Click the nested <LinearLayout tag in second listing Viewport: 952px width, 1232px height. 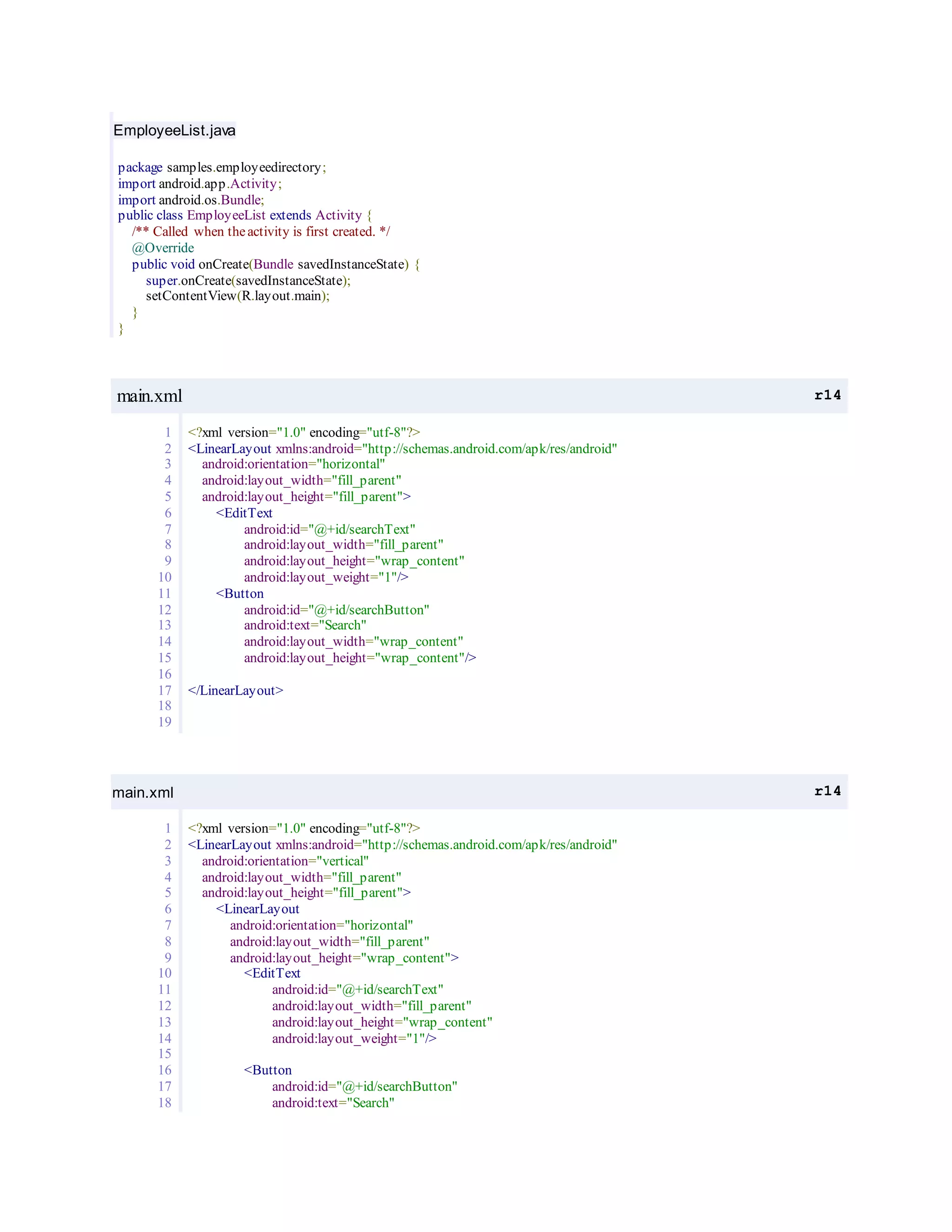tap(257, 909)
